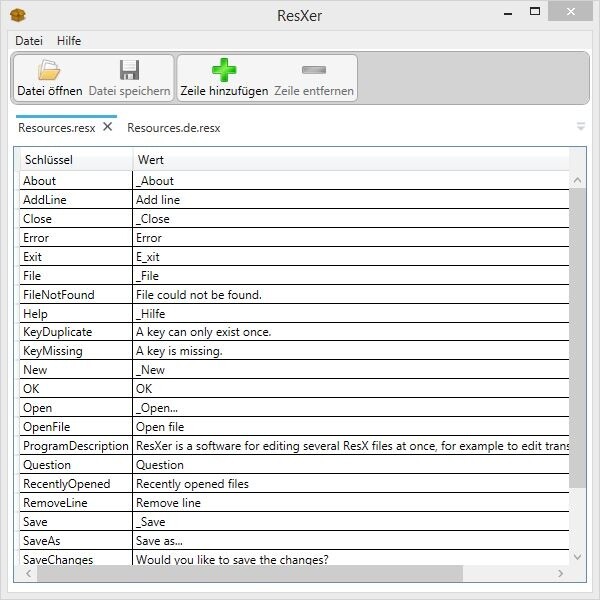Select the OK key cell
The image size is (600, 600).
pyautogui.click(x=76, y=388)
